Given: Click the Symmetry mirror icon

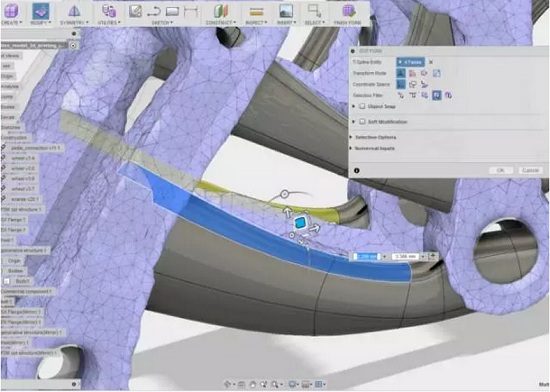Looking at the screenshot, I should click(x=74, y=12).
